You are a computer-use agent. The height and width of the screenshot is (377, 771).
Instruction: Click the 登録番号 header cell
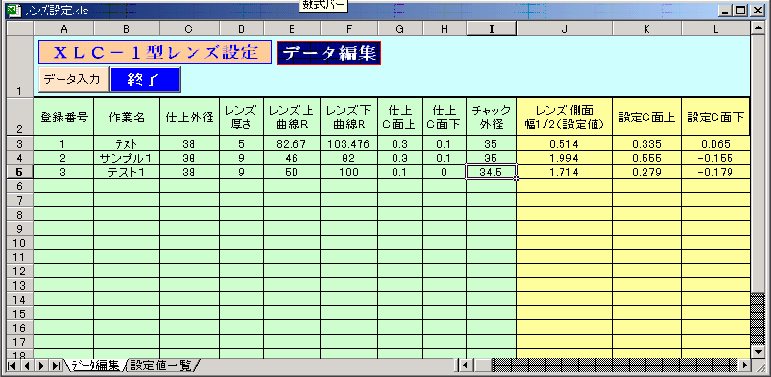63,116
